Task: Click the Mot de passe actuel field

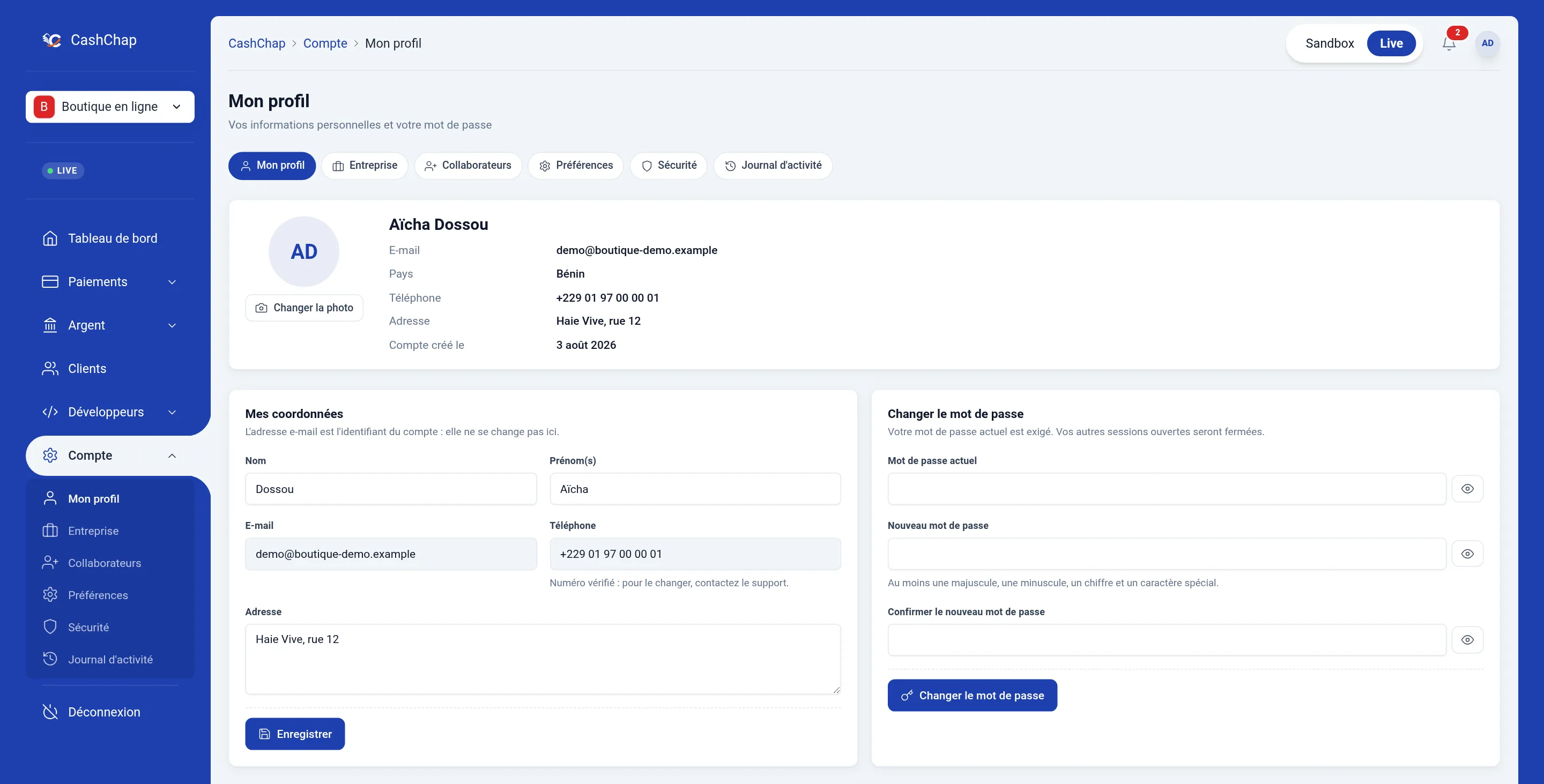Action: pos(1167,489)
